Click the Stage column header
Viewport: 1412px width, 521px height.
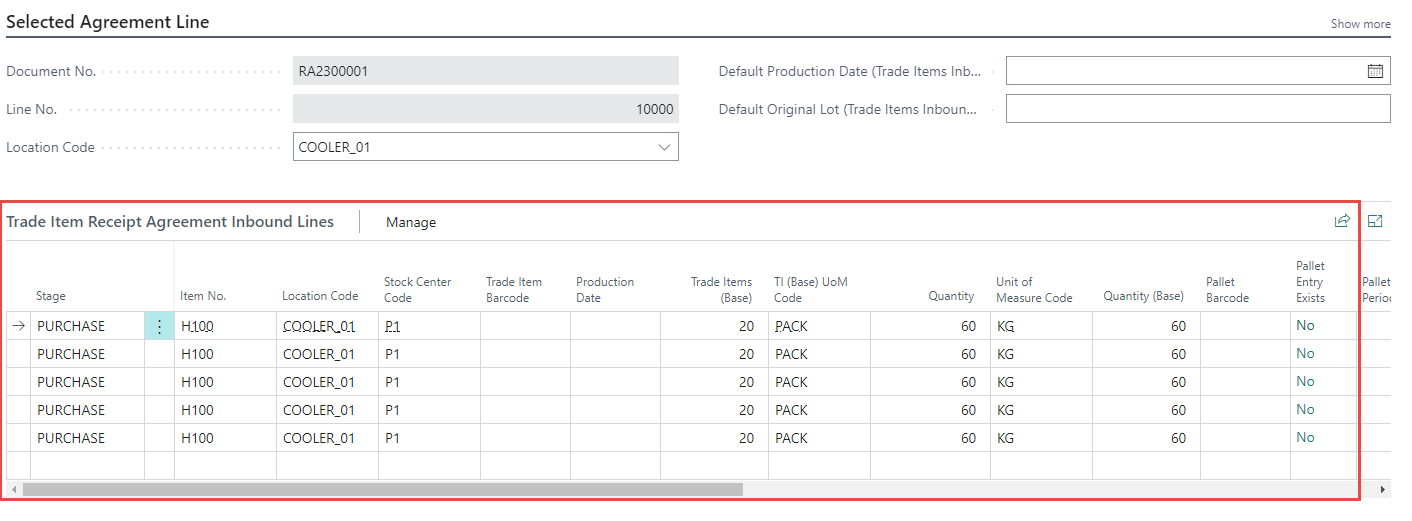click(51, 296)
